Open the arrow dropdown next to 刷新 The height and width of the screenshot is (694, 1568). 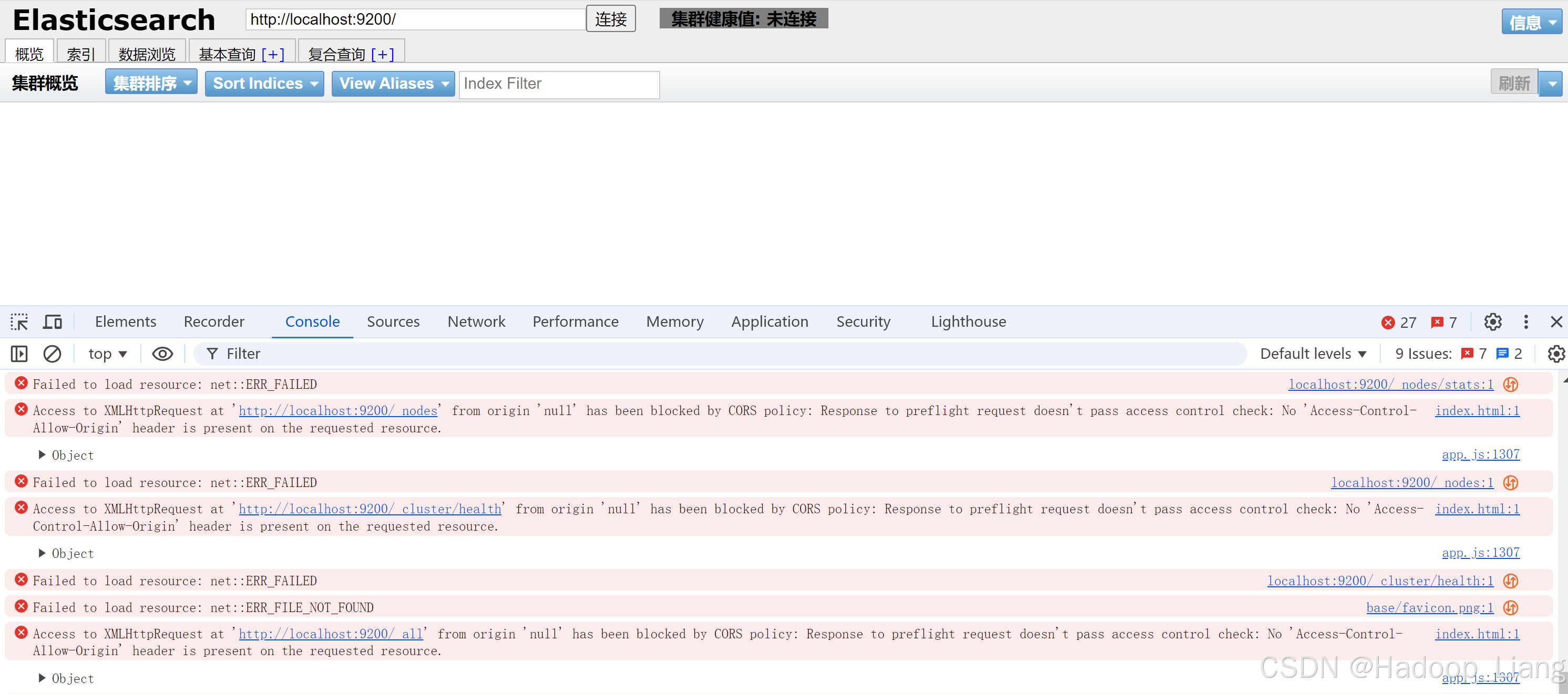(x=1552, y=84)
